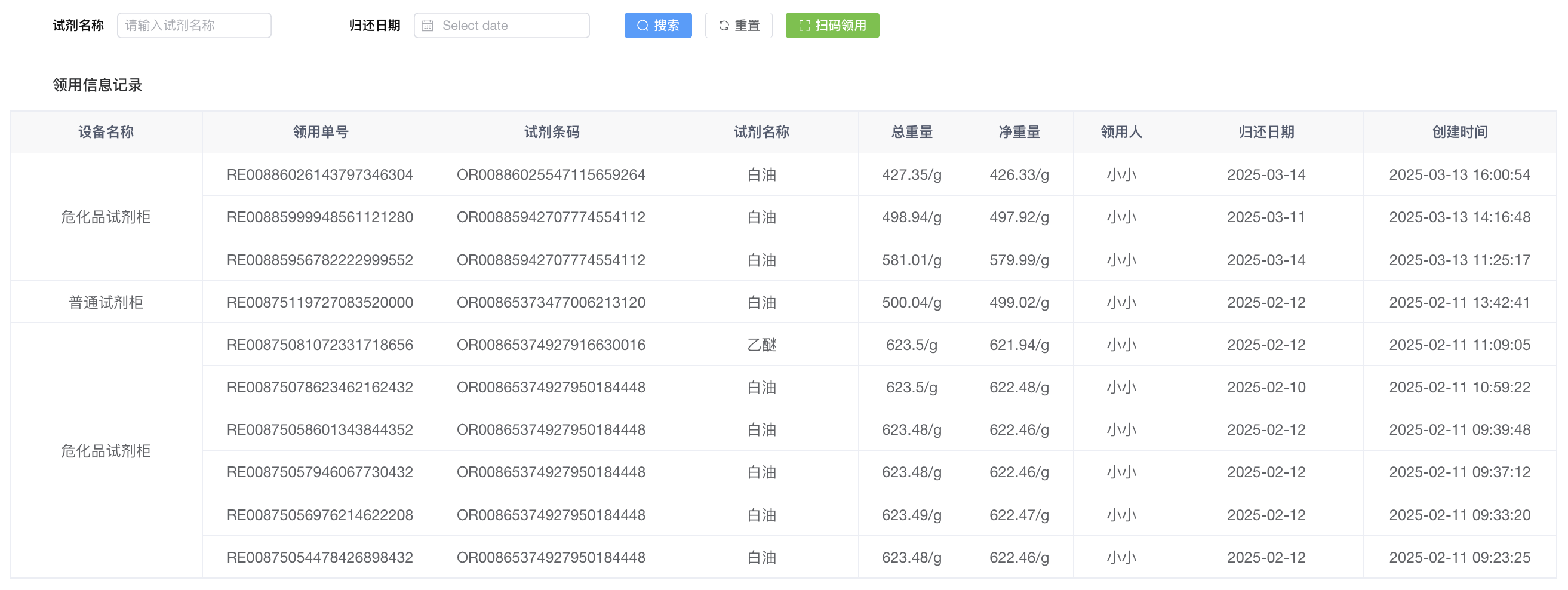The height and width of the screenshot is (590, 1568).
Task: Click barcode OR00886025547115659264
Action: click(x=551, y=175)
